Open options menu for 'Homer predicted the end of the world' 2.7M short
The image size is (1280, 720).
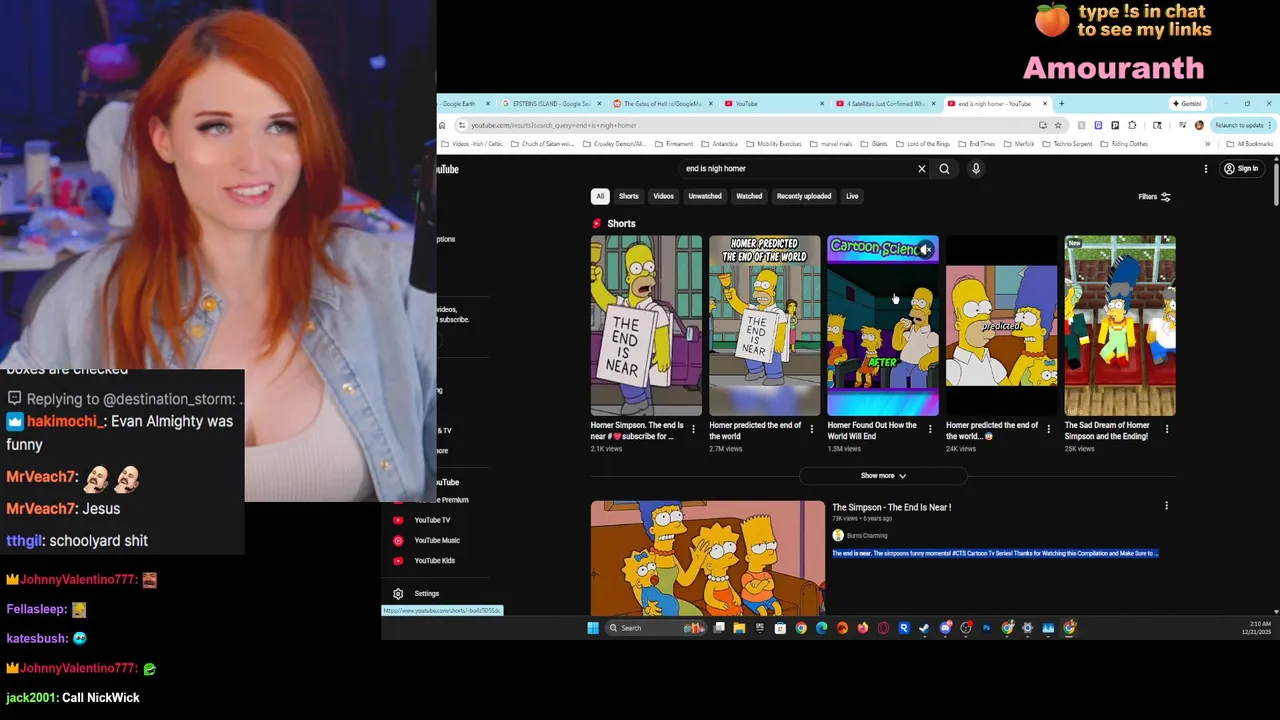click(812, 429)
